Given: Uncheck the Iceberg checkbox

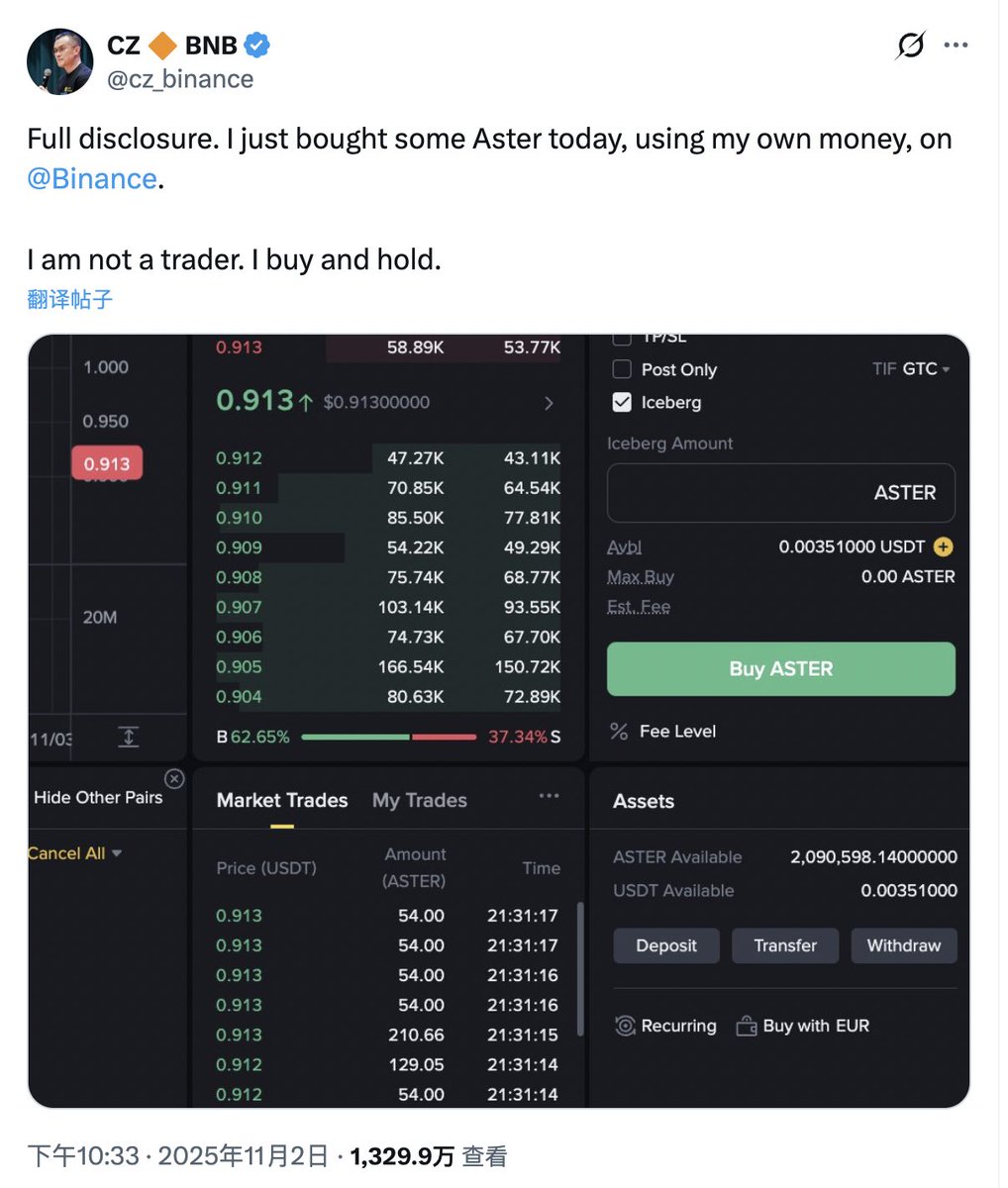Looking at the screenshot, I should point(623,402).
